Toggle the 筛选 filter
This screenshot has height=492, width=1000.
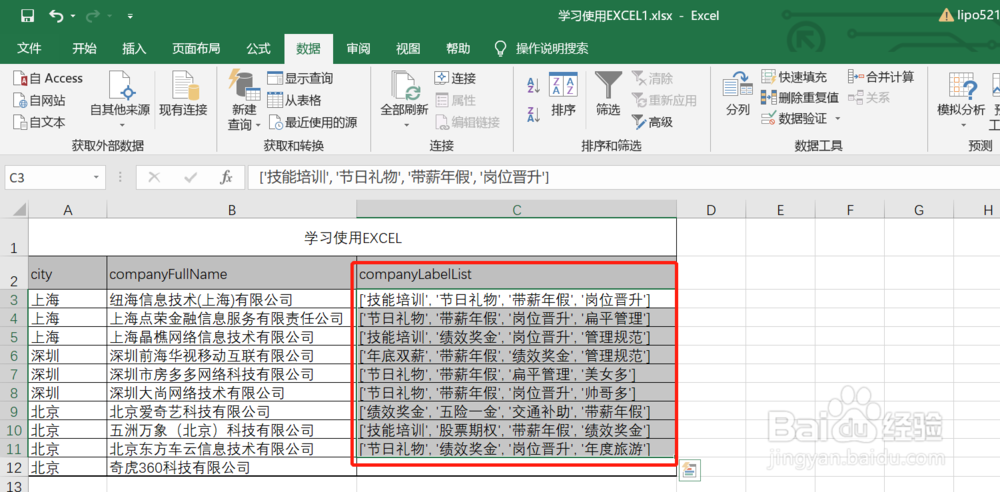tap(608, 94)
